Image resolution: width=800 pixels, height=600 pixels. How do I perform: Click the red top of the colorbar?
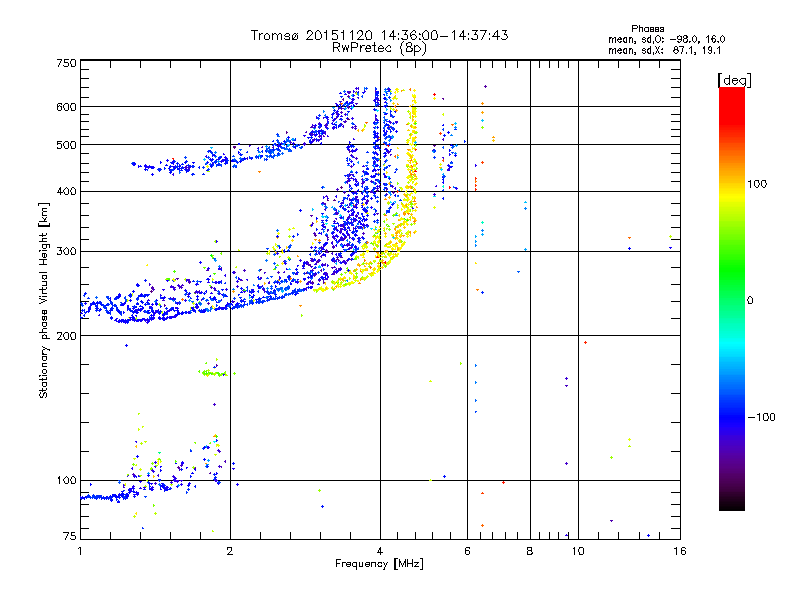click(x=731, y=93)
